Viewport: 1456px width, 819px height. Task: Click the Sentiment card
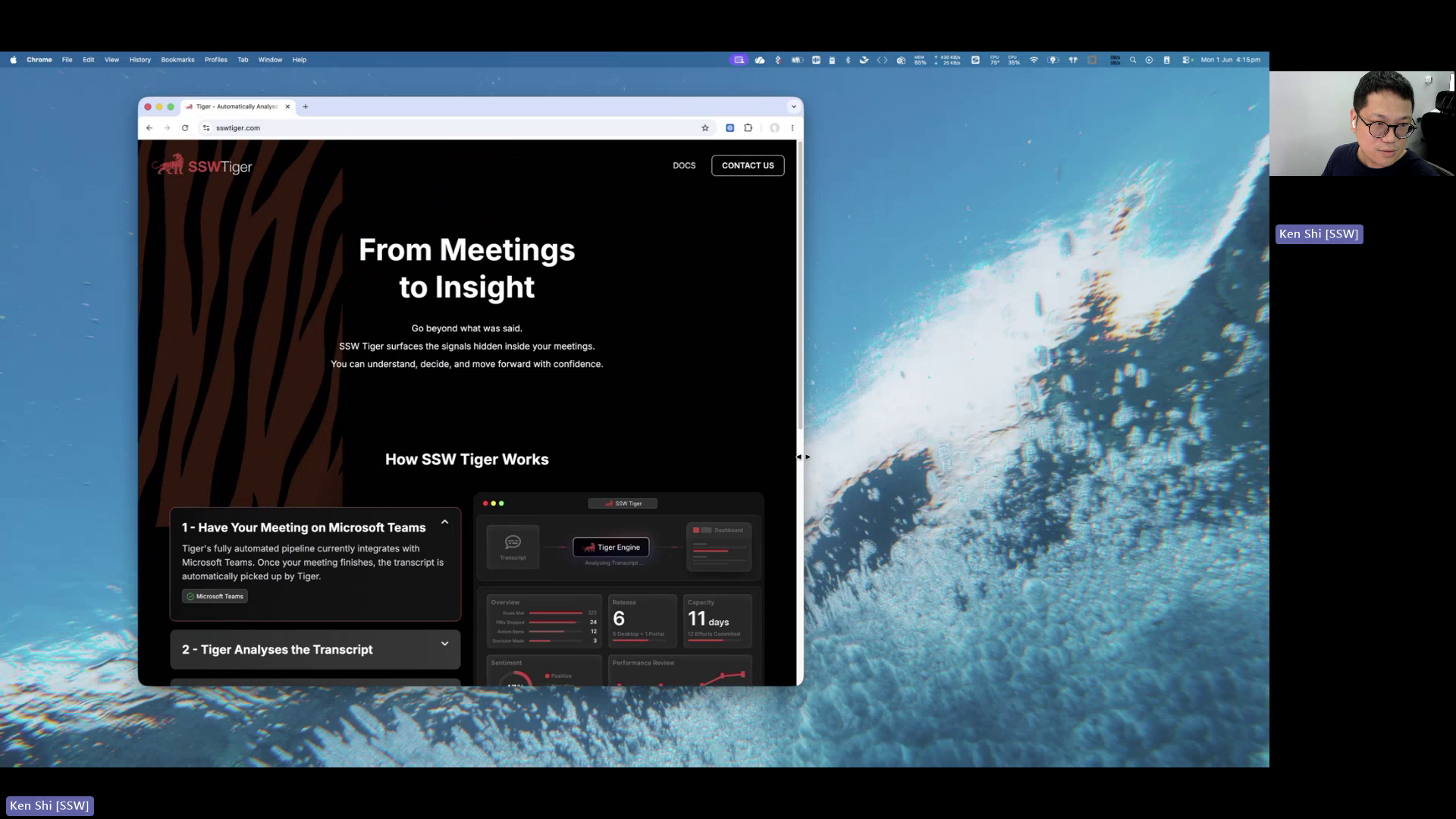click(544, 671)
